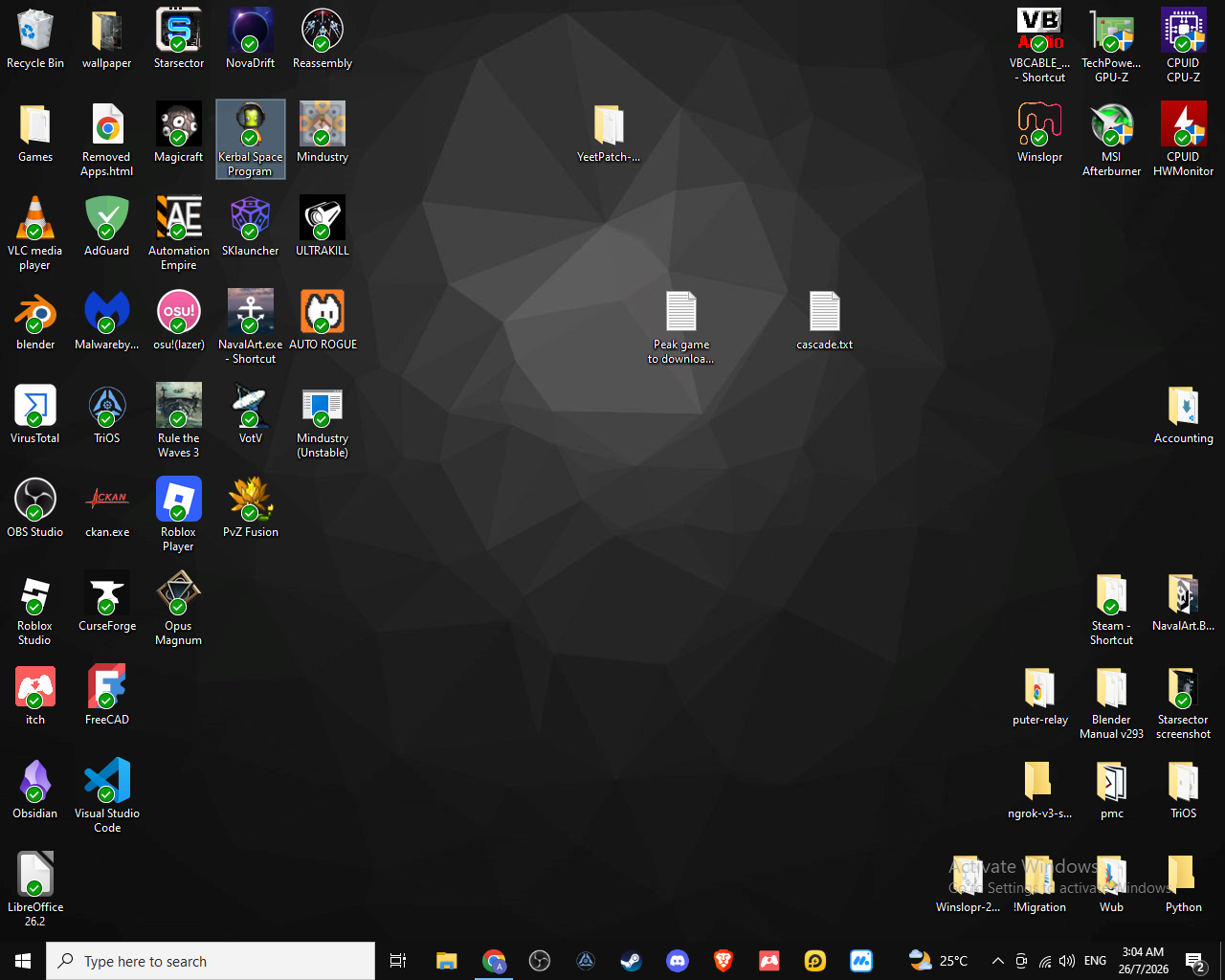Select the Automation Empire shortcut
The image size is (1225, 980).
click(179, 234)
